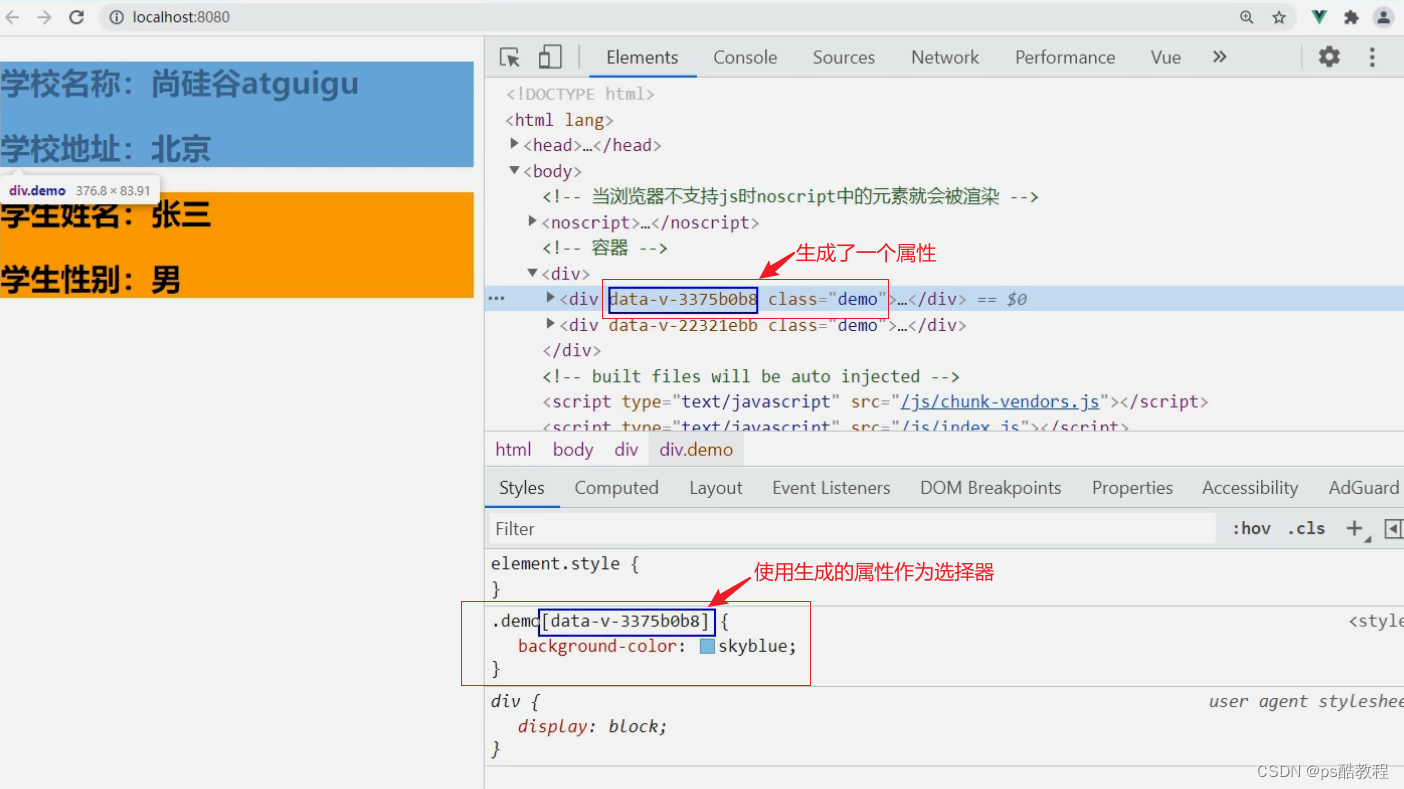Expand the head element node
Image resolution: width=1404 pixels, height=789 pixels.
pos(515,145)
